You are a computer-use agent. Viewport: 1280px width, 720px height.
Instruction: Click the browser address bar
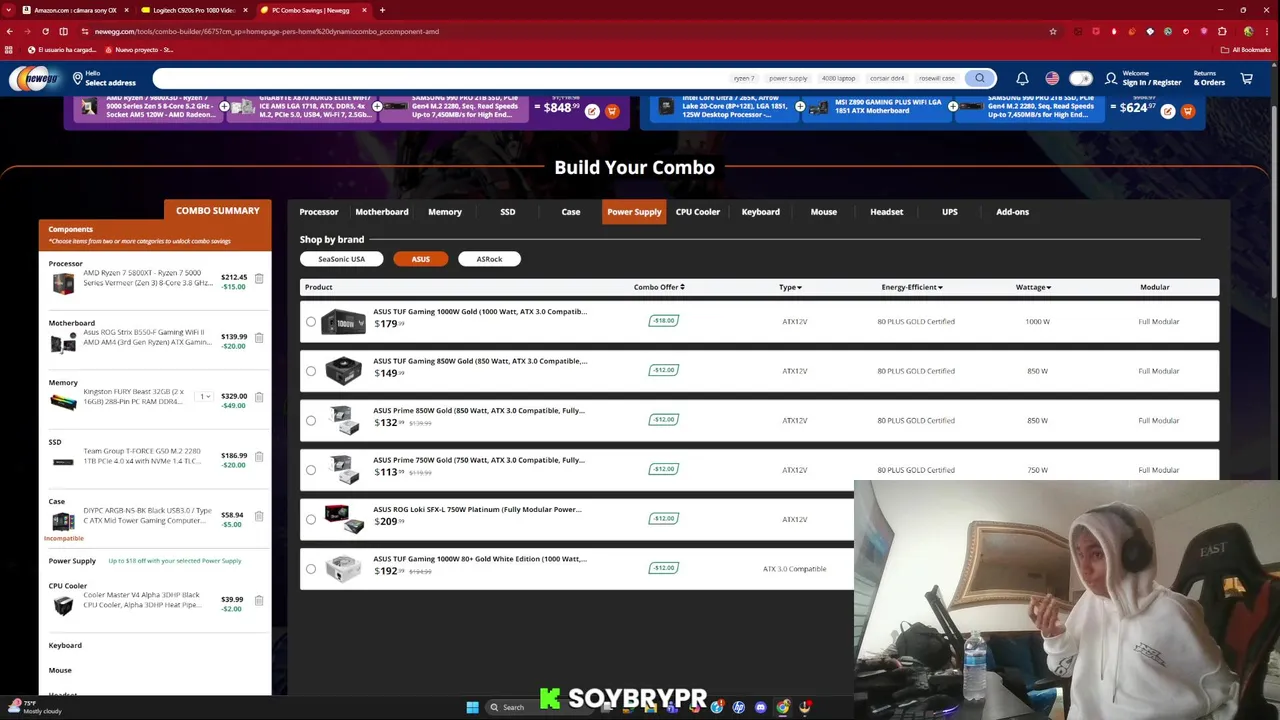pos(560,31)
